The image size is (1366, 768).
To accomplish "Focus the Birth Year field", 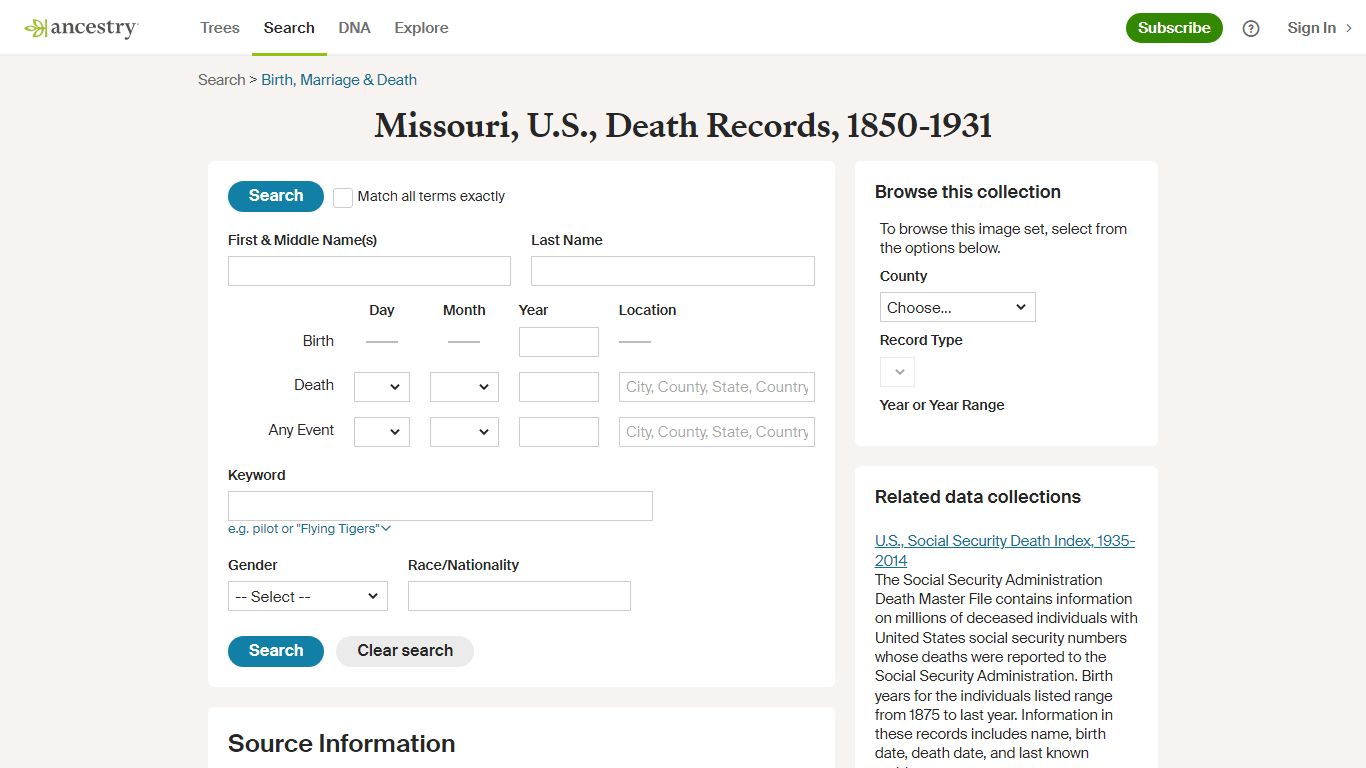I will (x=559, y=342).
